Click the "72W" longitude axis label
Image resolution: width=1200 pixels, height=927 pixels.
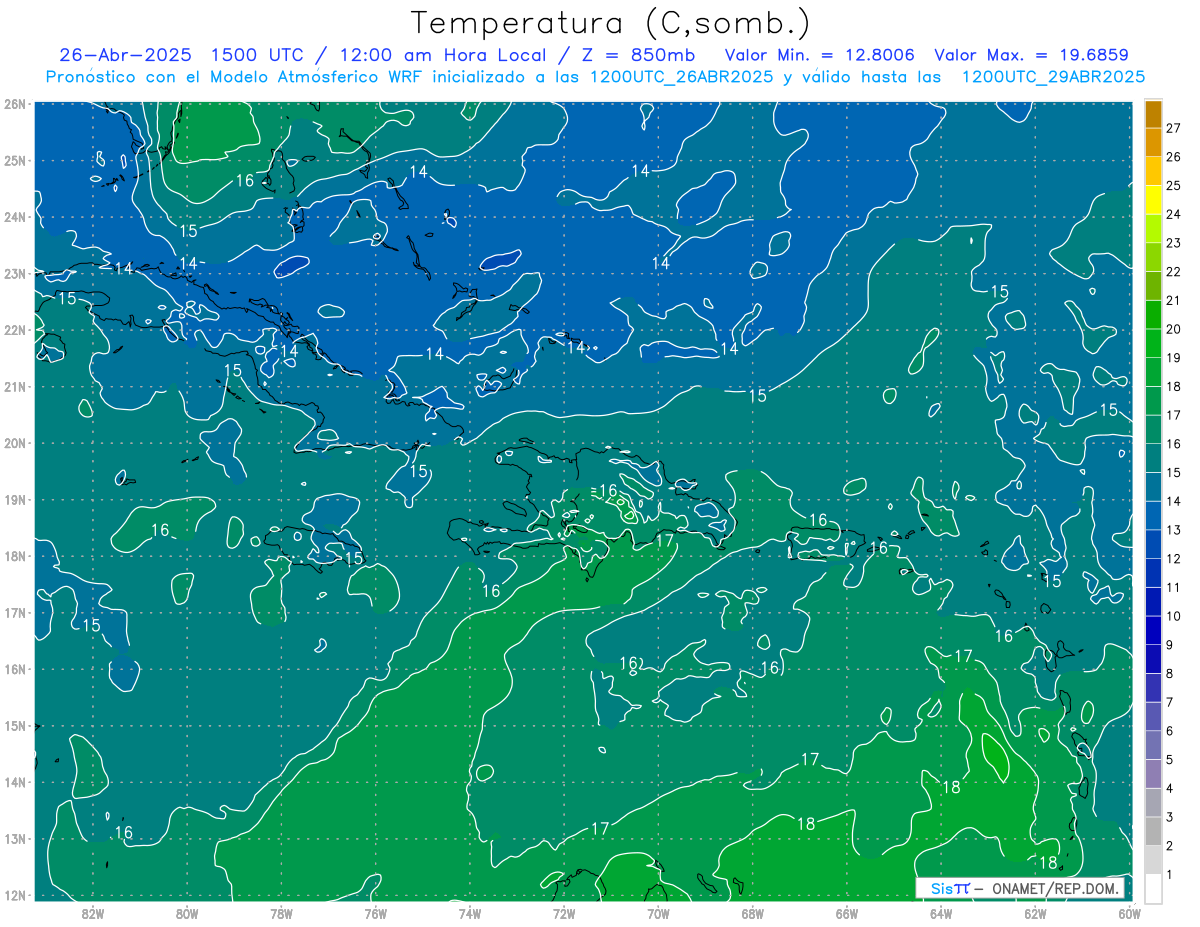[x=564, y=913]
